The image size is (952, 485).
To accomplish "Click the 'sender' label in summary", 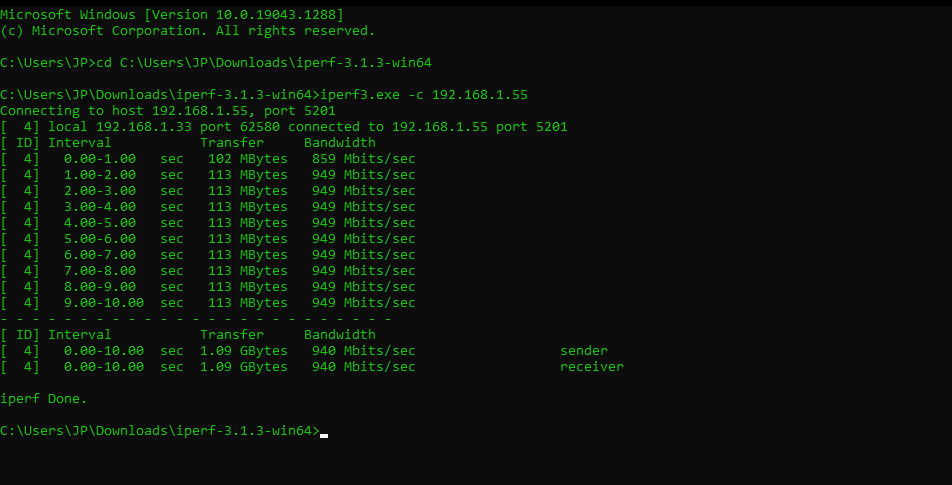I will (x=583, y=351).
